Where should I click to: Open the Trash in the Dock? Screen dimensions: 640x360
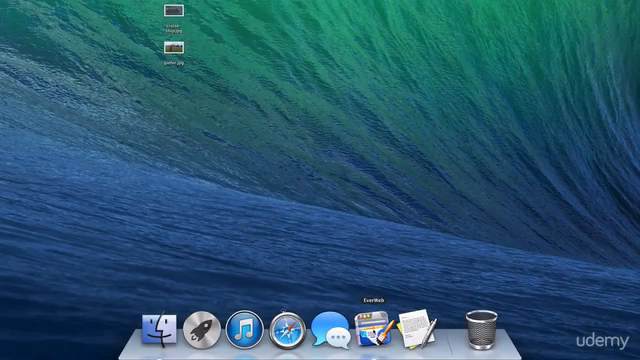click(x=482, y=330)
